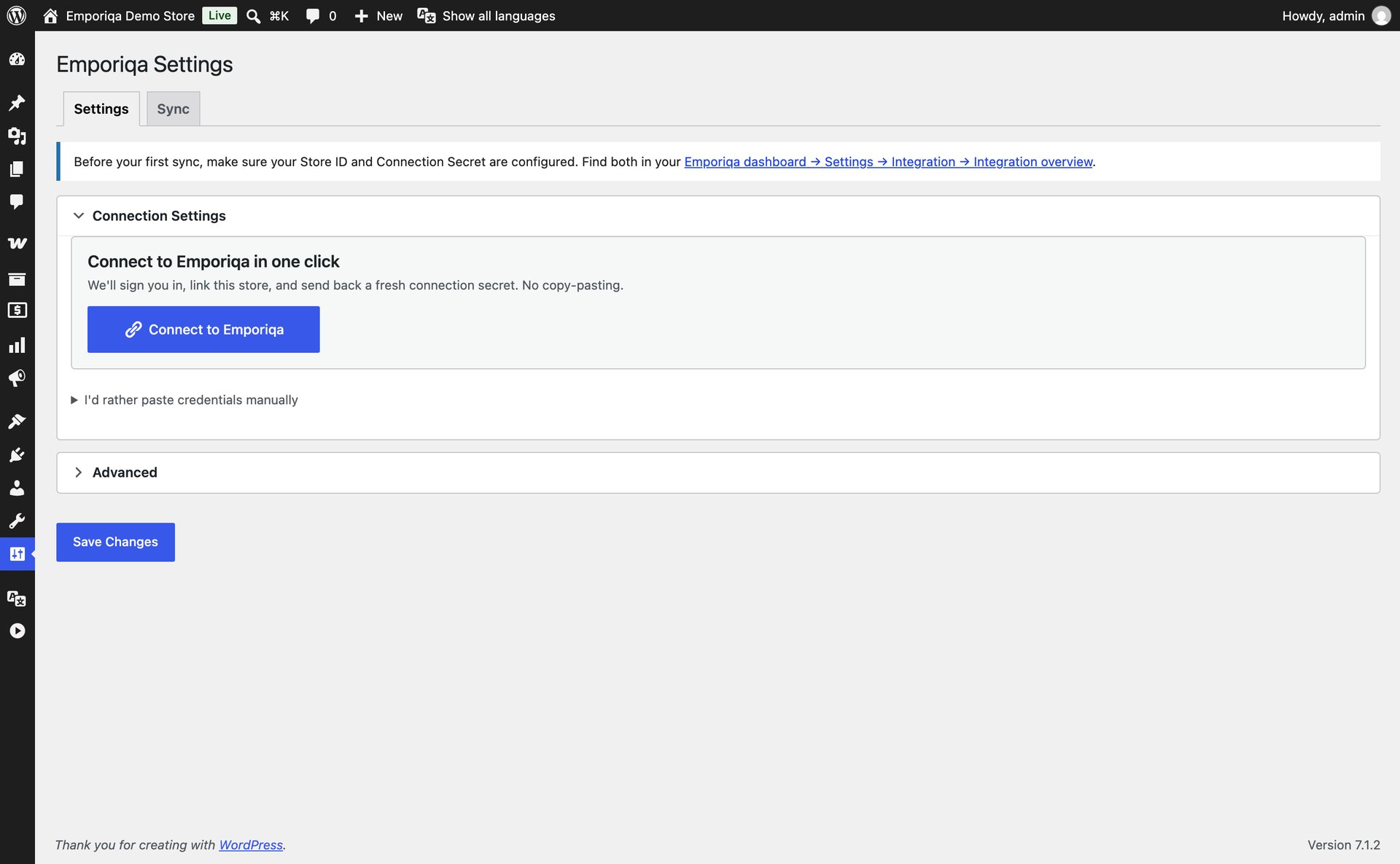Open Marketing via the megaphone icon

pyautogui.click(x=17, y=378)
